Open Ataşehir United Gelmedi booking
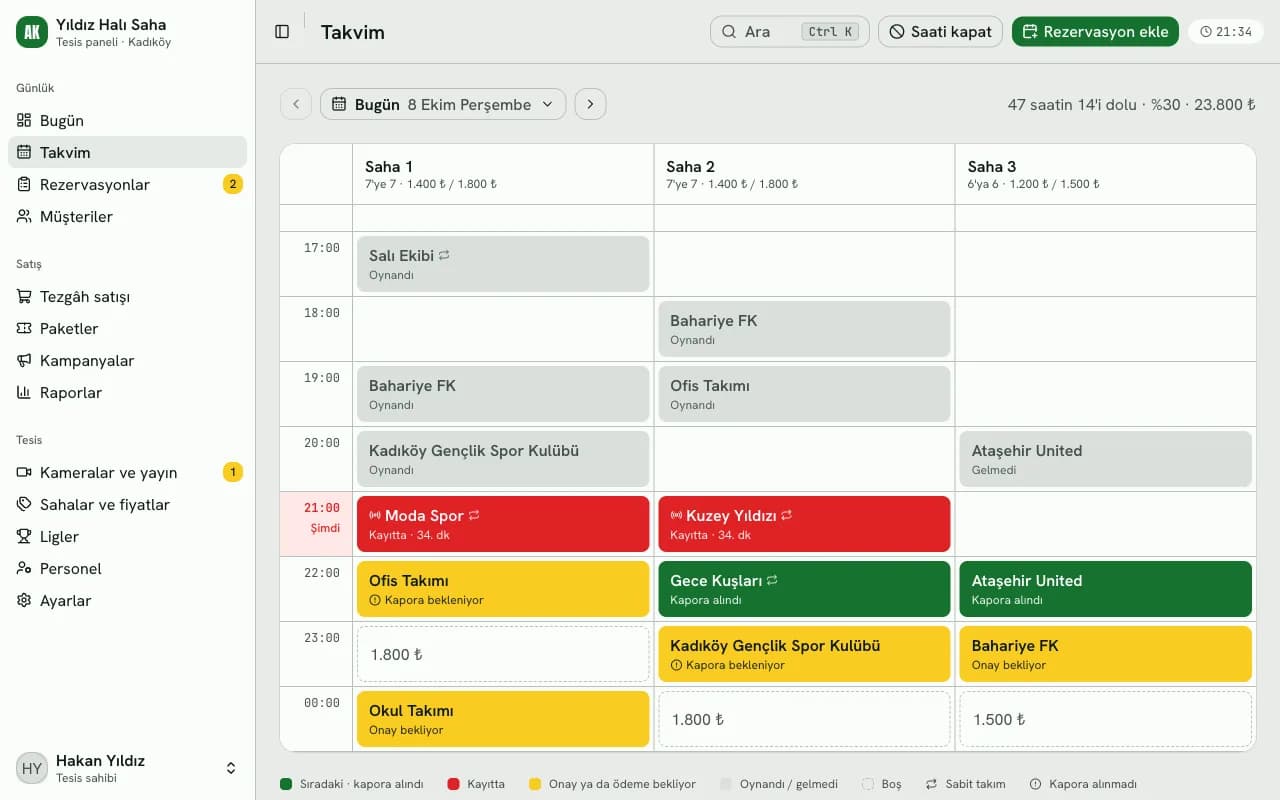This screenshot has height=800, width=1280. 1105,459
